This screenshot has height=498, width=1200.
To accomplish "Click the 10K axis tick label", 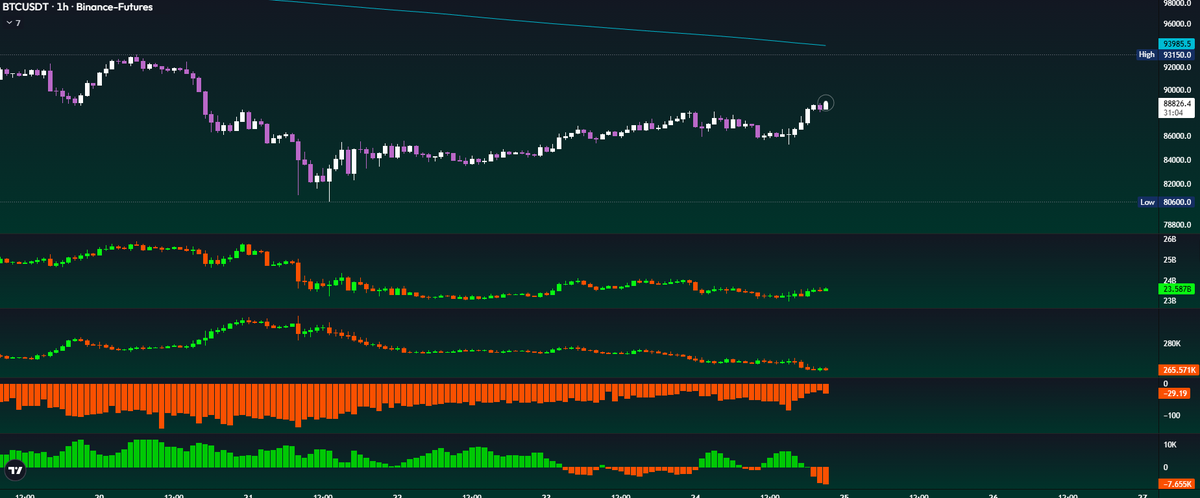I will point(1169,443).
